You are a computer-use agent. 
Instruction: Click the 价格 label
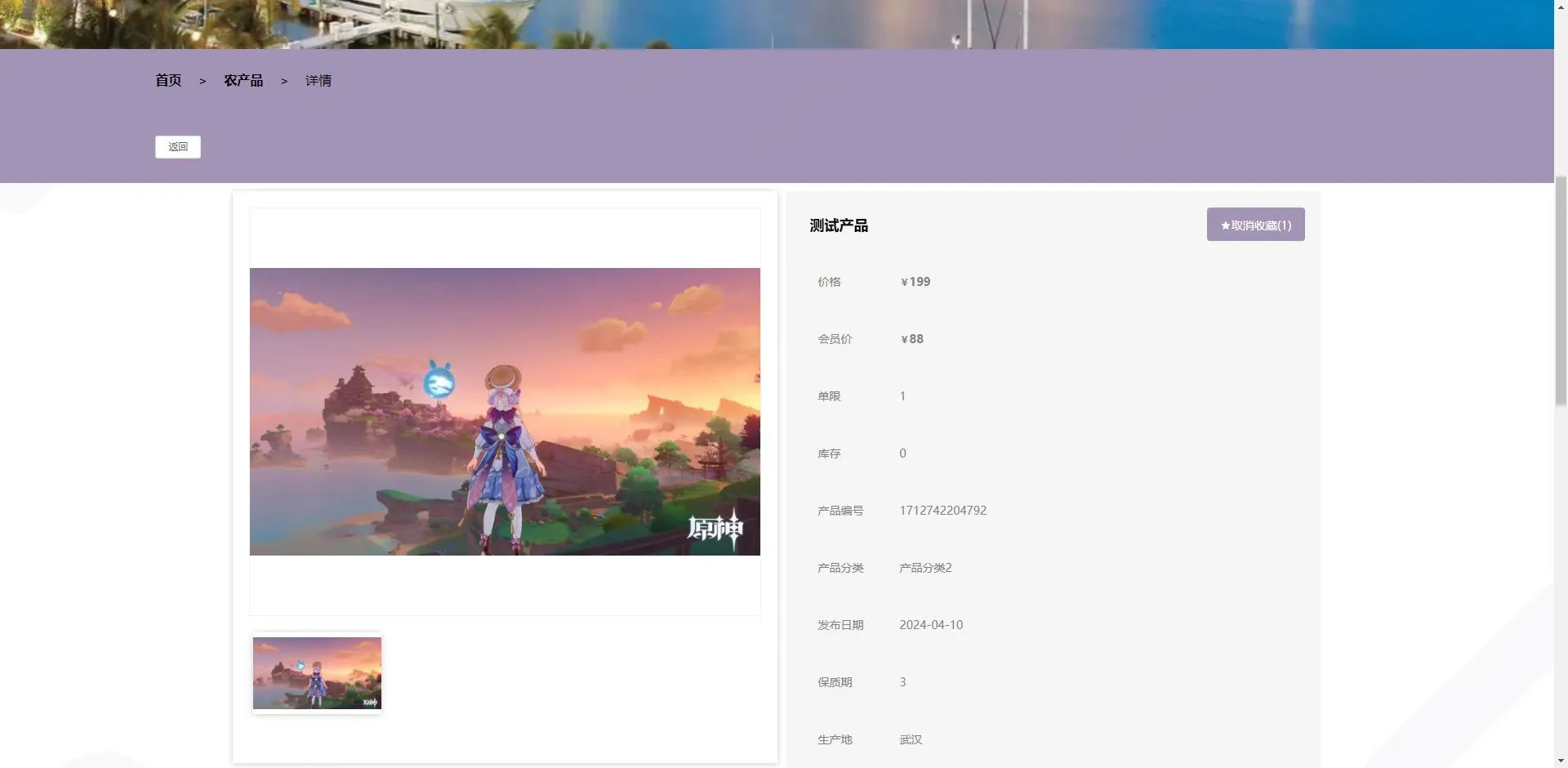[x=829, y=282]
